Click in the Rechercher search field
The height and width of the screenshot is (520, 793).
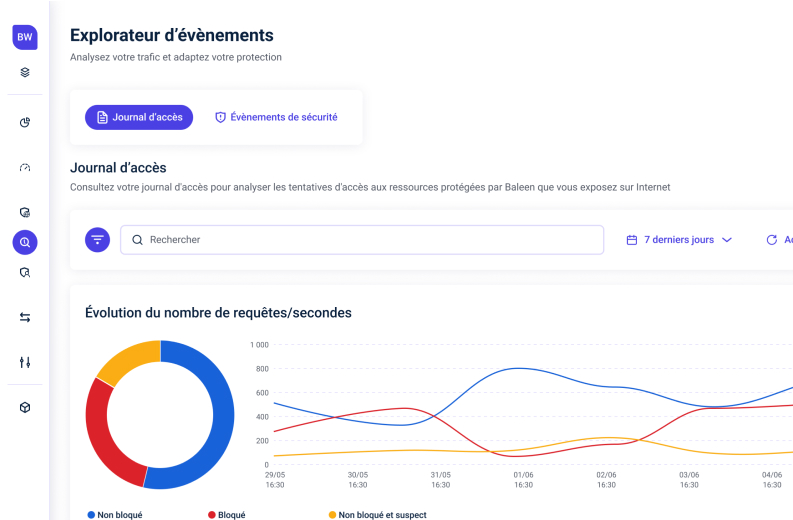370,240
